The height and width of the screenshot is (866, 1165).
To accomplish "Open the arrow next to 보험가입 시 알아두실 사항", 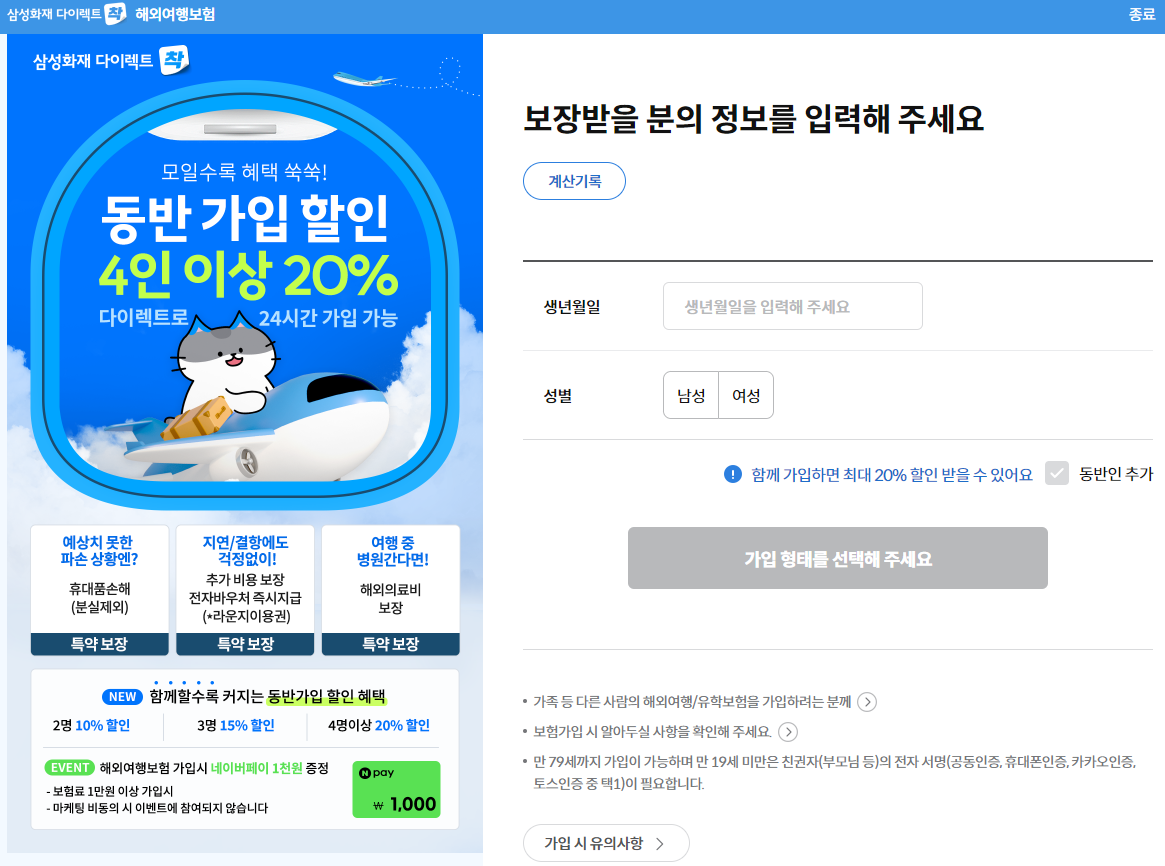I will click(788, 732).
